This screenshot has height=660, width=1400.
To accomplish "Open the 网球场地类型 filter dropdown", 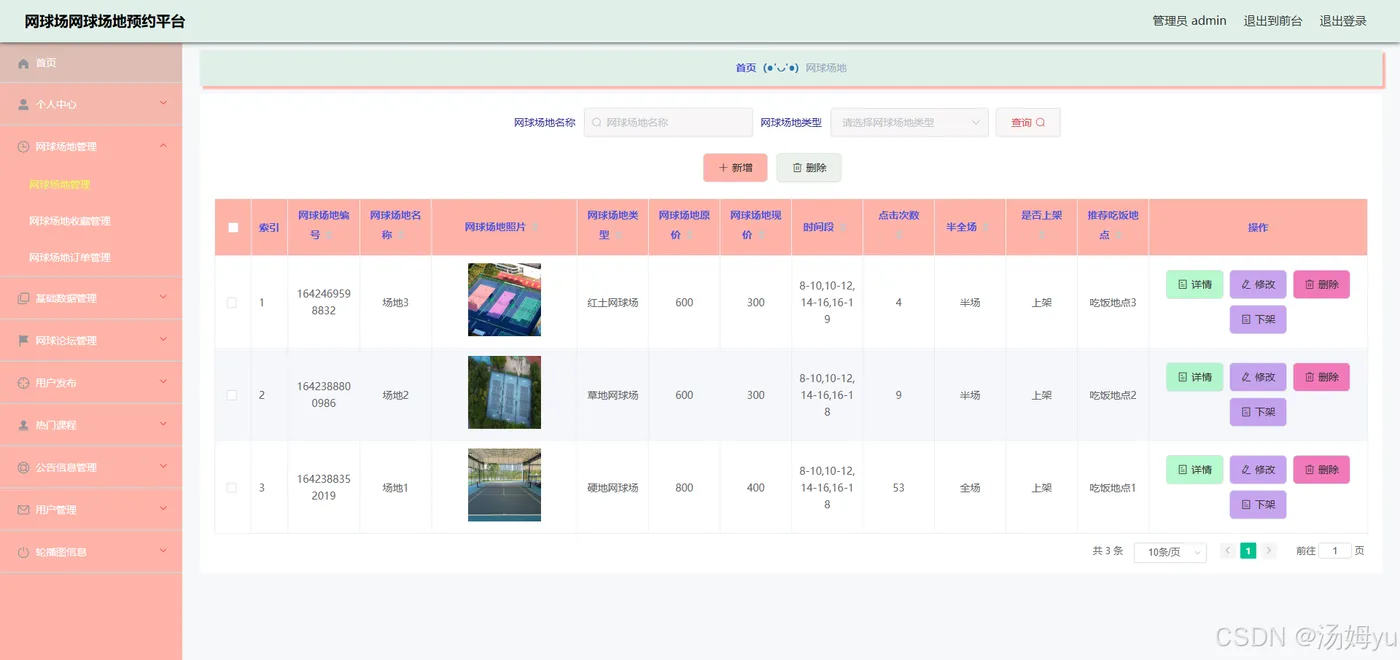I will click(x=909, y=122).
